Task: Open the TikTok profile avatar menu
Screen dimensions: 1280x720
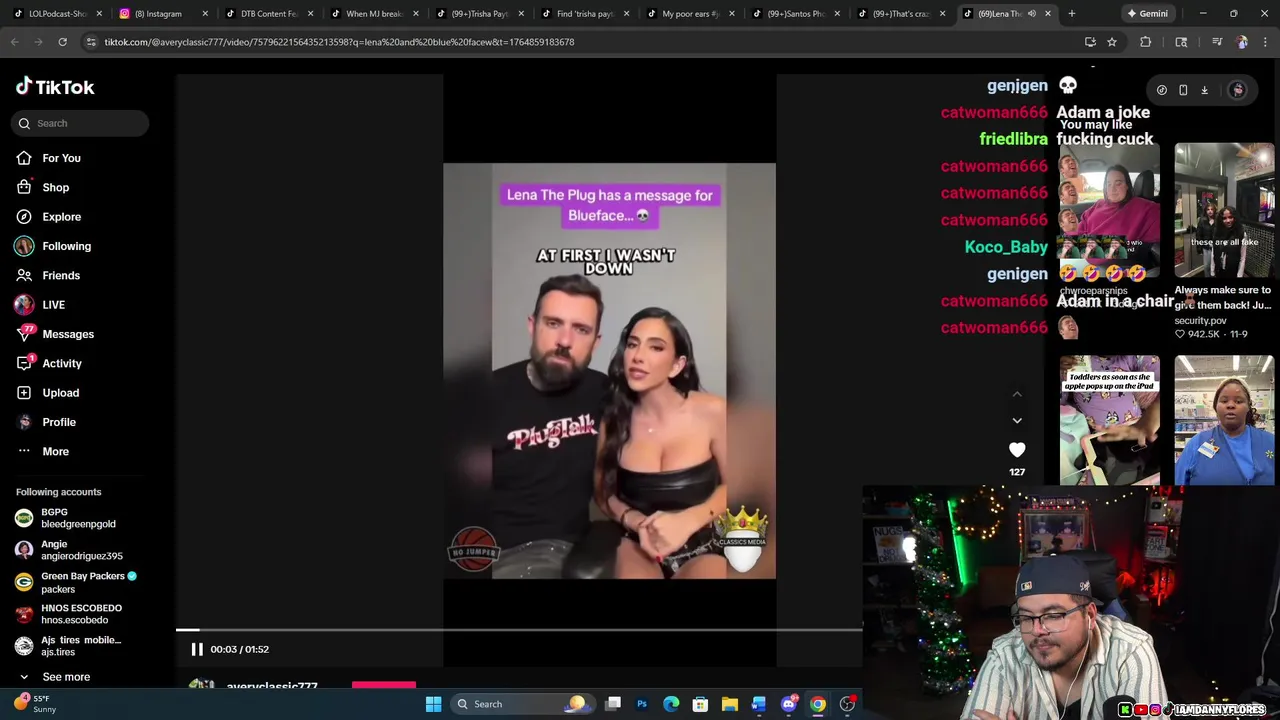Action: pyautogui.click(x=1238, y=90)
